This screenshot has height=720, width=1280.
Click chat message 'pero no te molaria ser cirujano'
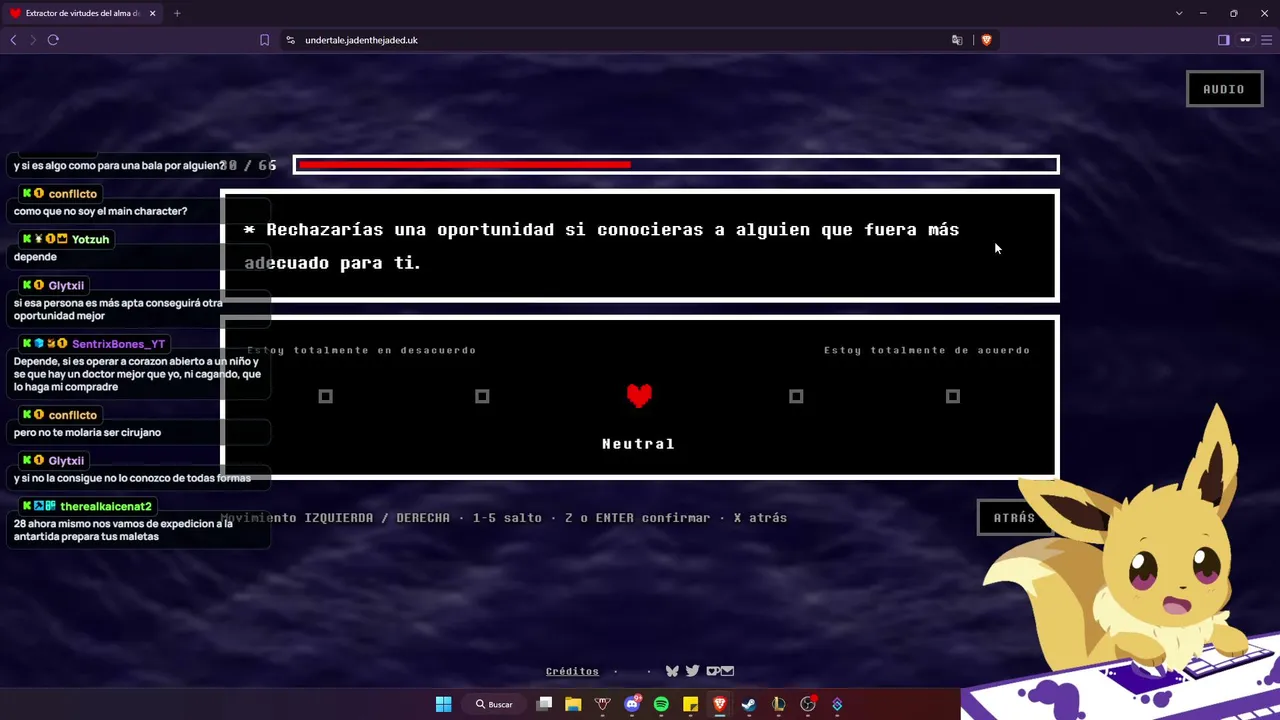(x=87, y=432)
